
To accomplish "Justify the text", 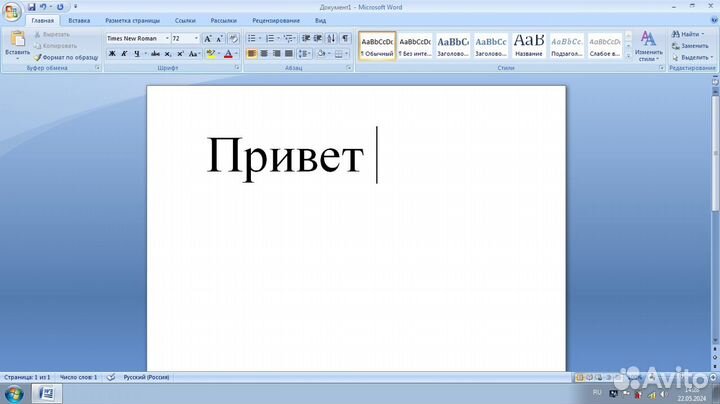I will 289,54.
